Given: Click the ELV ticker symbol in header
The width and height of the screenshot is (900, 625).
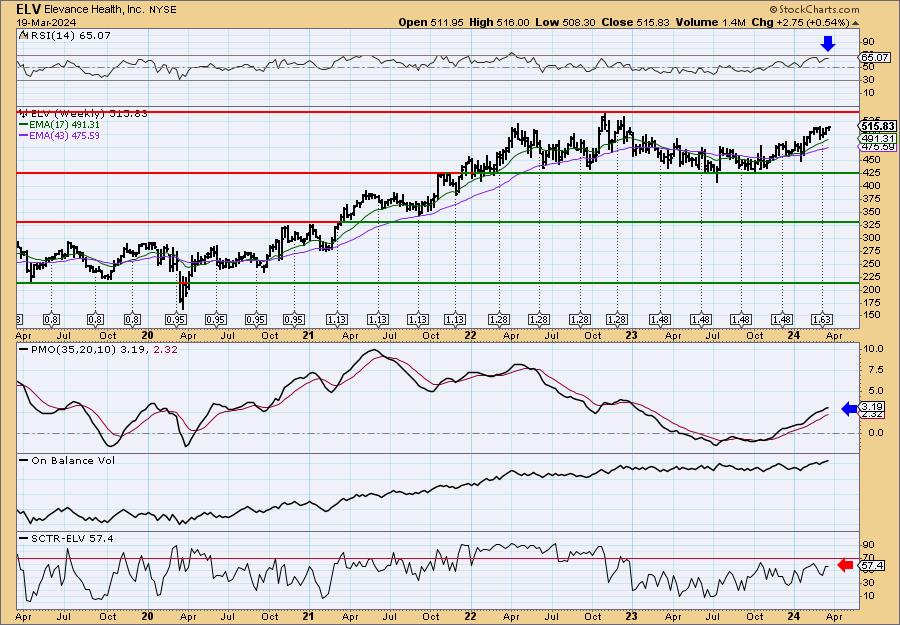Looking at the screenshot, I should (29, 9).
